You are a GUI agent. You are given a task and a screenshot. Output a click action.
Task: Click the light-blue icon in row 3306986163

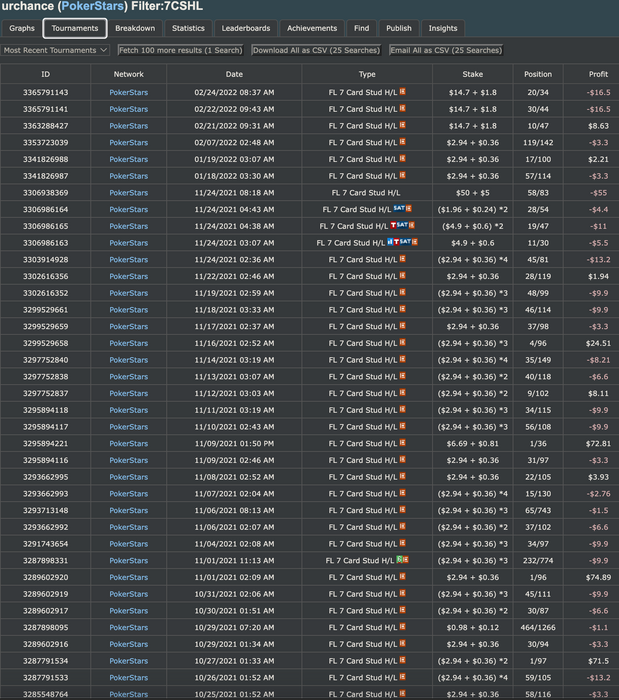(x=390, y=242)
